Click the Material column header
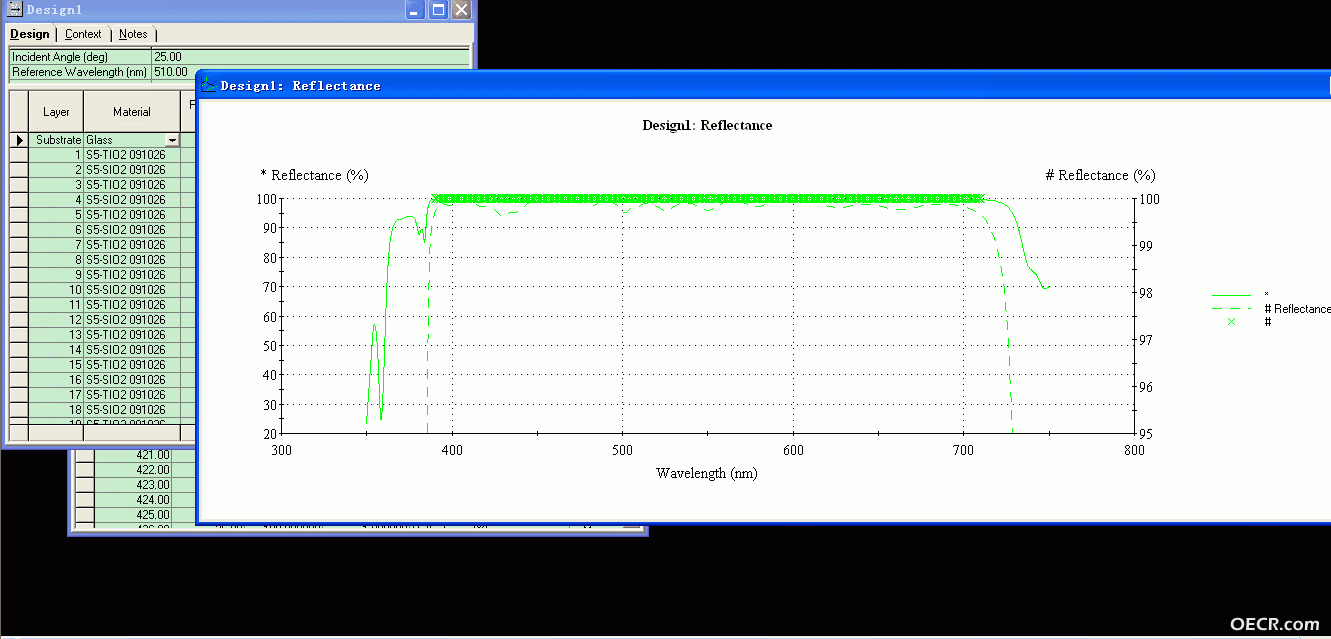Screen dimensions: 1331x639 point(132,112)
